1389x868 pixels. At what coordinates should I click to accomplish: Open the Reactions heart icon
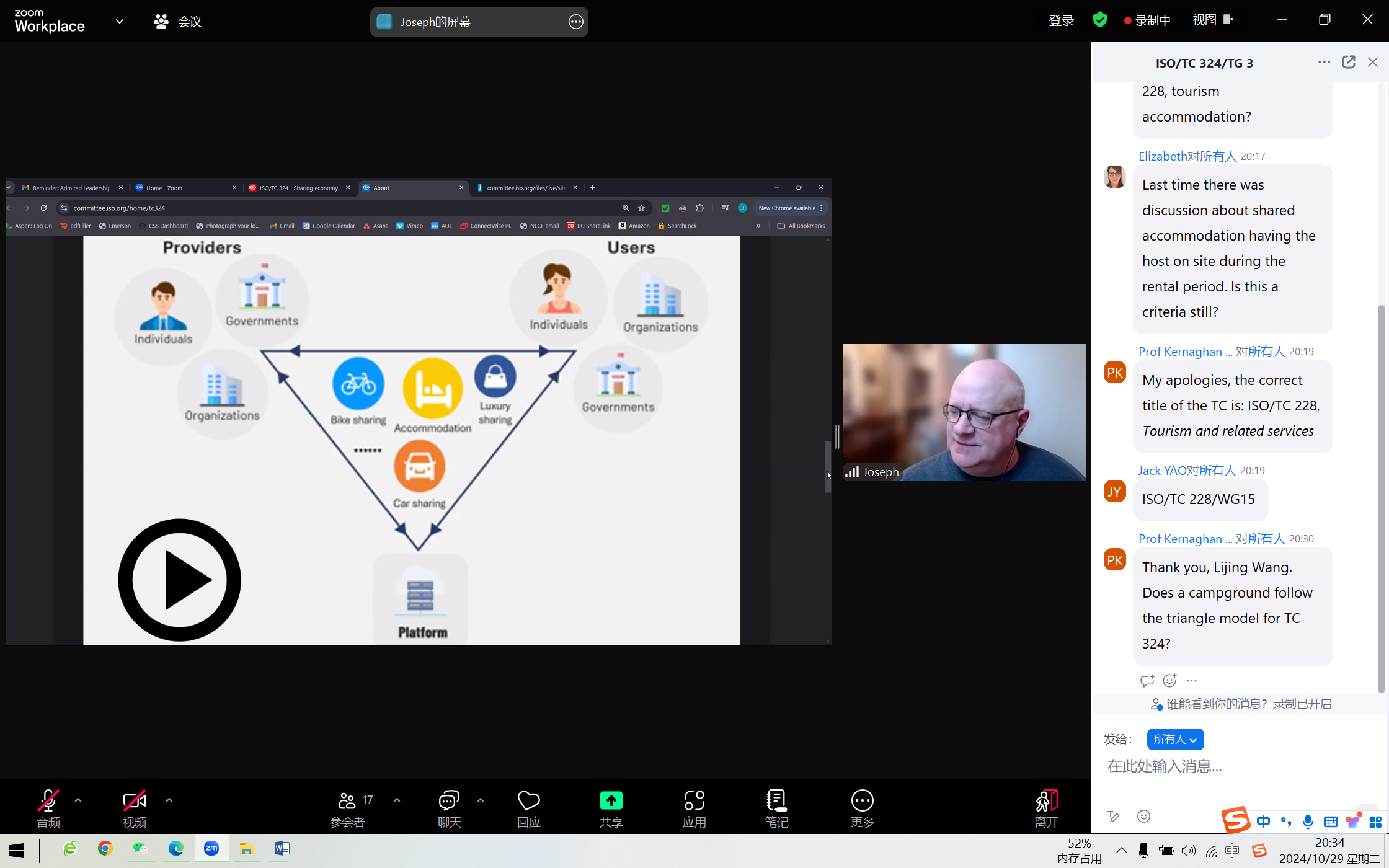point(528,801)
